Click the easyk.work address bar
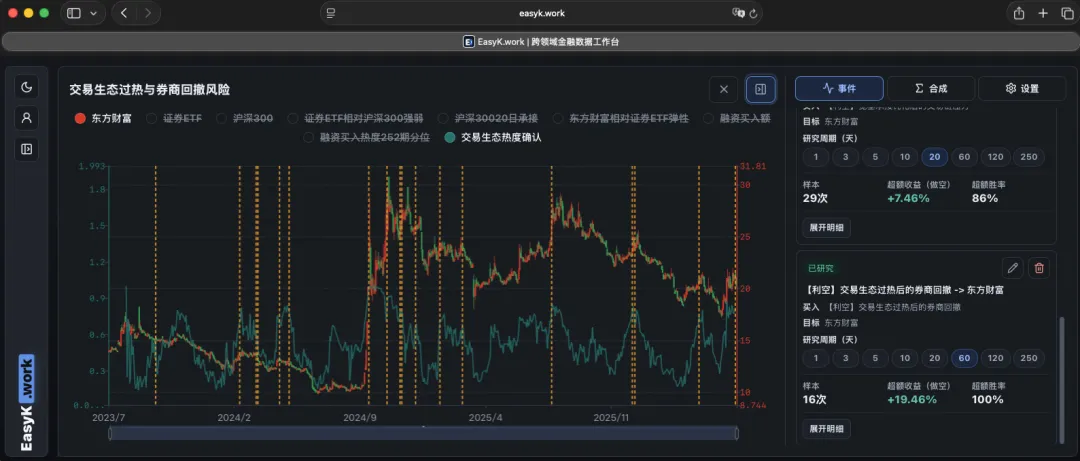 click(x=541, y=13)
